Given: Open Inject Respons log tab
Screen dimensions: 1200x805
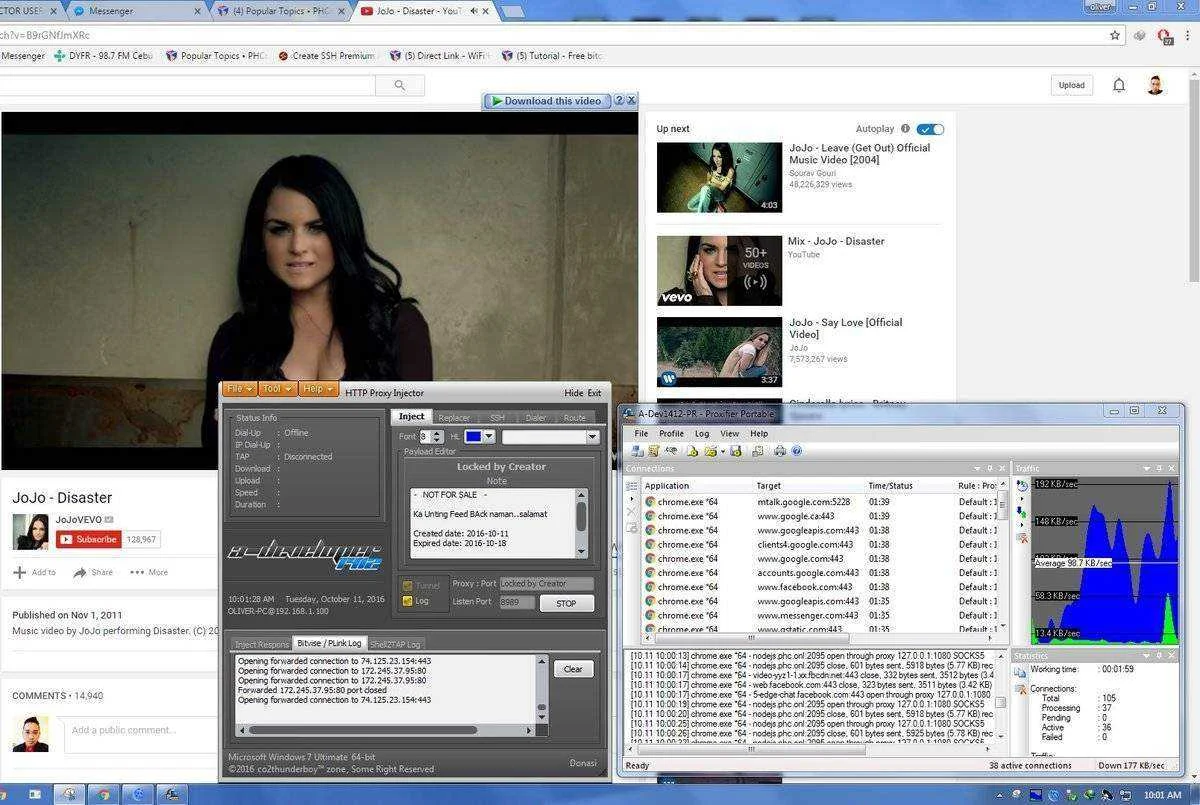Looking at the screenshot, I should pos(261,644).
